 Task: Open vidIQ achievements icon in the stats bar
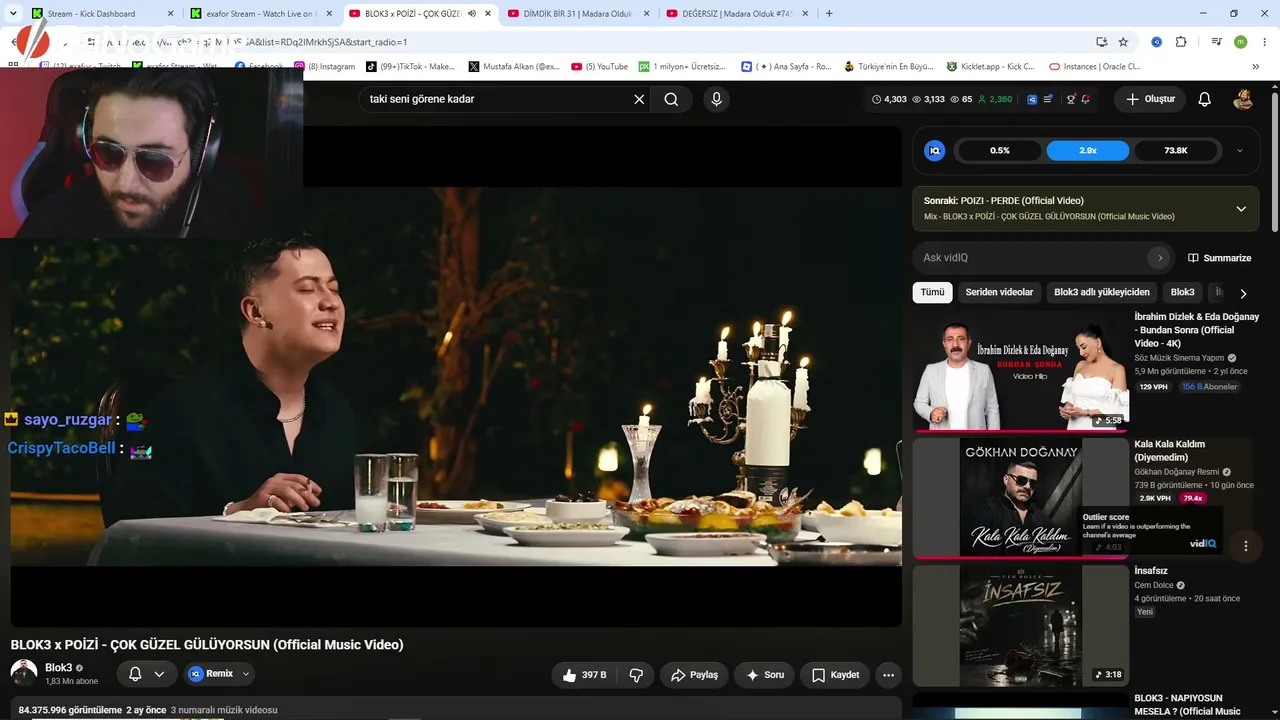[1071, 99]
